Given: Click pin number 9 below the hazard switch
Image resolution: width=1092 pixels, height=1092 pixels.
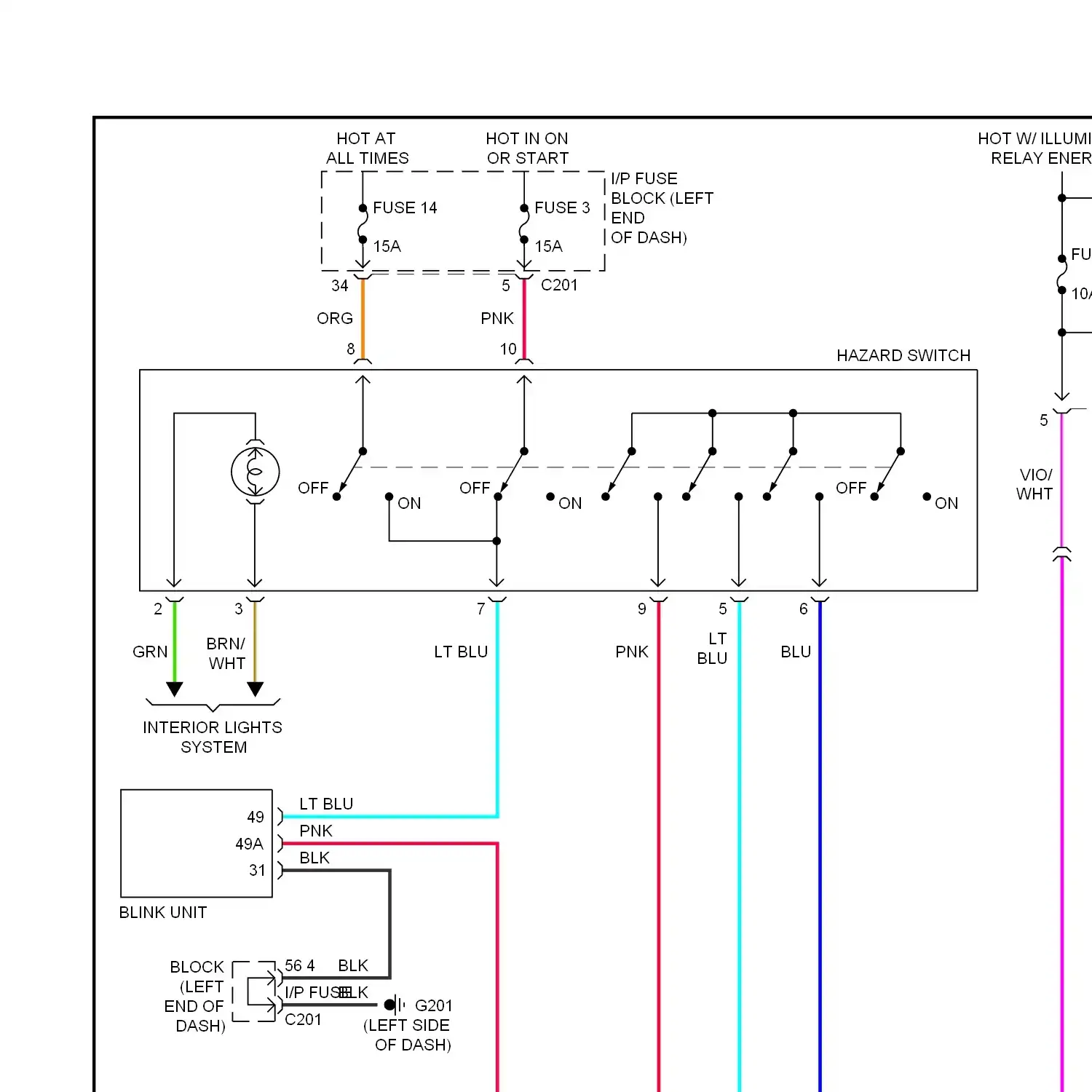Looking at the screenshot, I should [642, 609].
